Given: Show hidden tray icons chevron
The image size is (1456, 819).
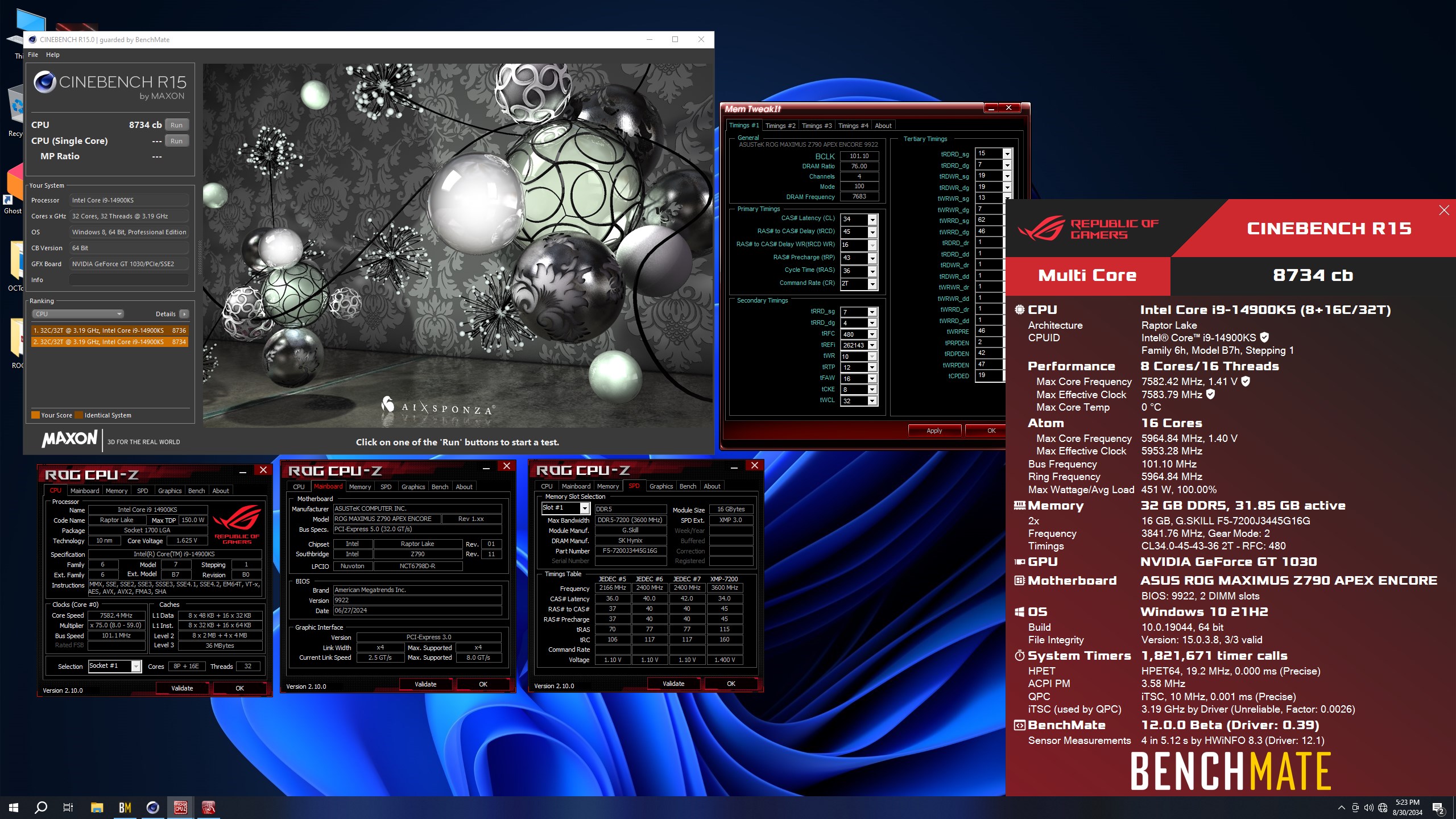Looking at the screenshot, I should [1341, 808].
